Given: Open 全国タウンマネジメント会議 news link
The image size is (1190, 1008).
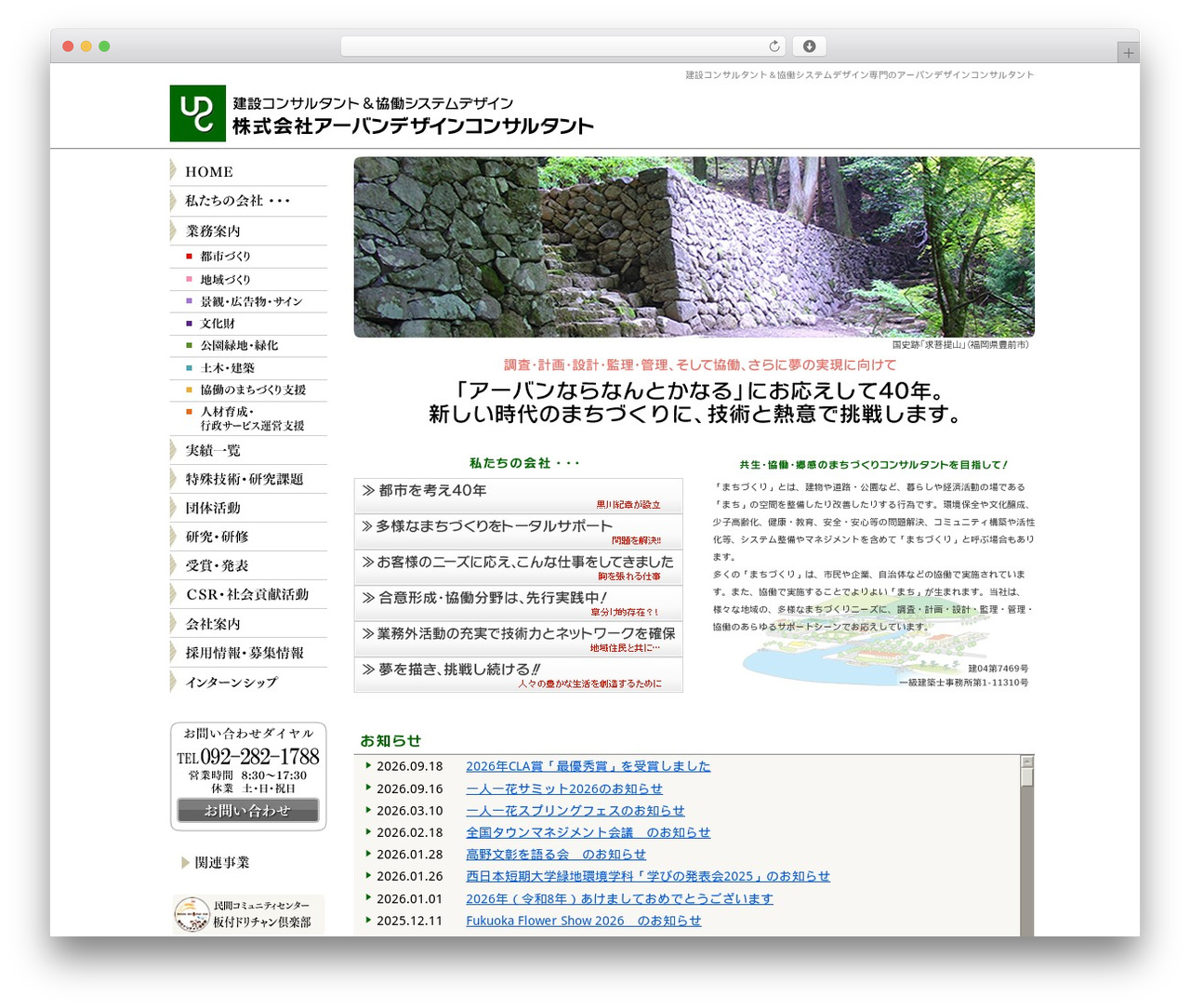Looking at the screenshot, I should pyautogui.click(x=588, y=832).
